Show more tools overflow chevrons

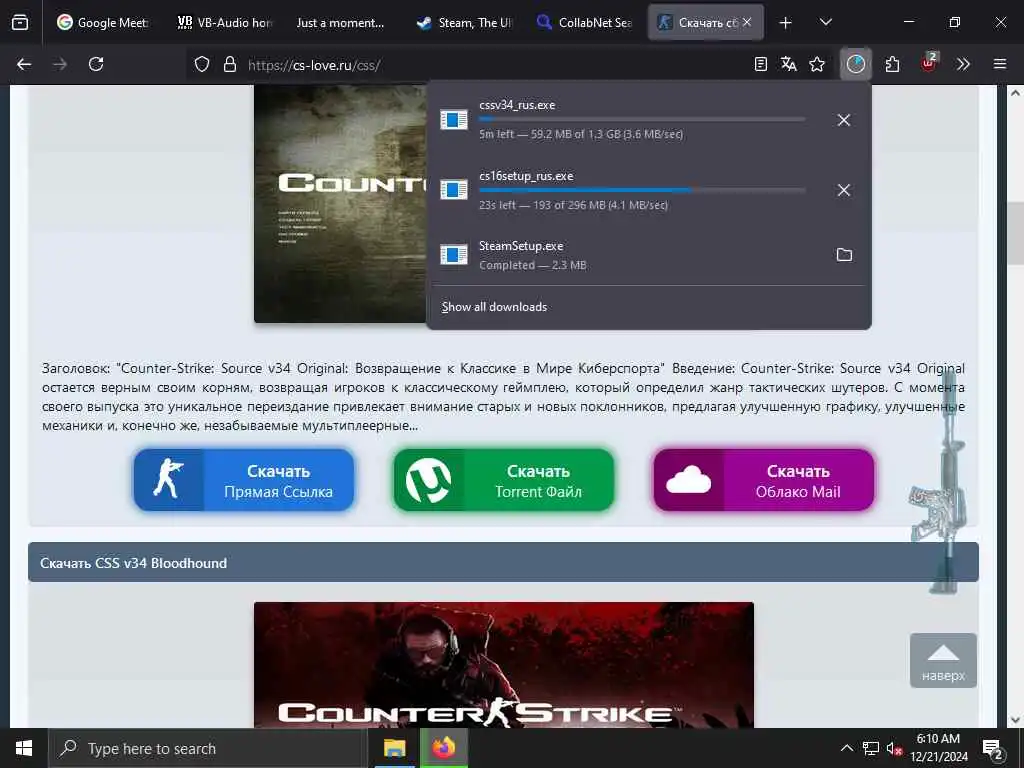click(963, 64)
